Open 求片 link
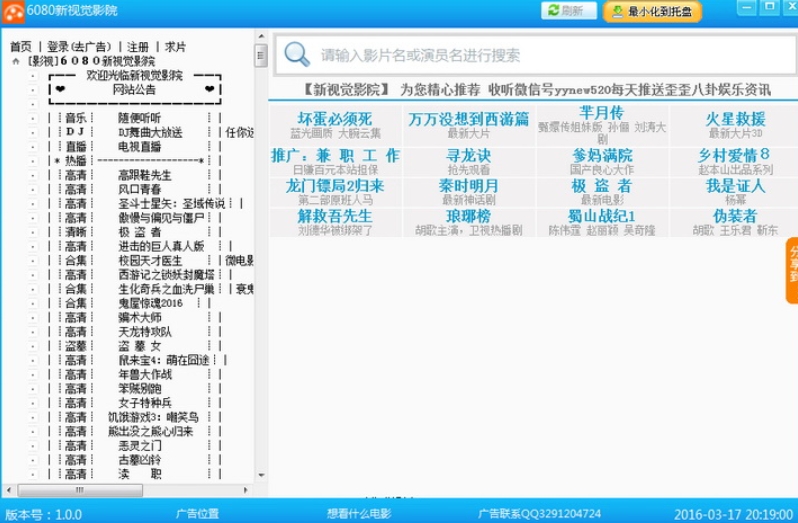The height and width of the screenshot is (523, 798). pos(175,47)
